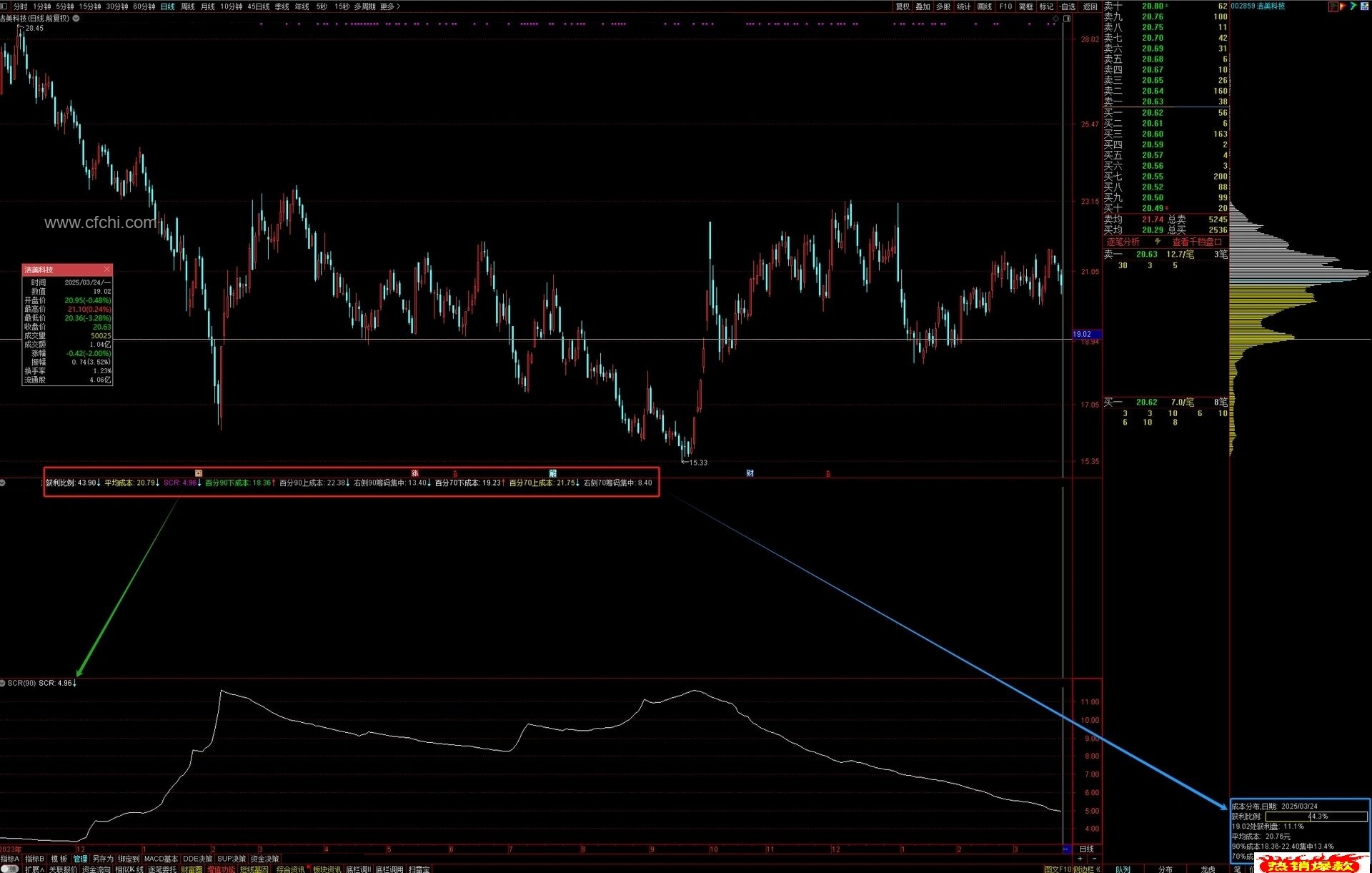
Task: Click the lightning bolt icon beside 逐笔分析
Action: pyautogui.click(x=1157, y=242)
